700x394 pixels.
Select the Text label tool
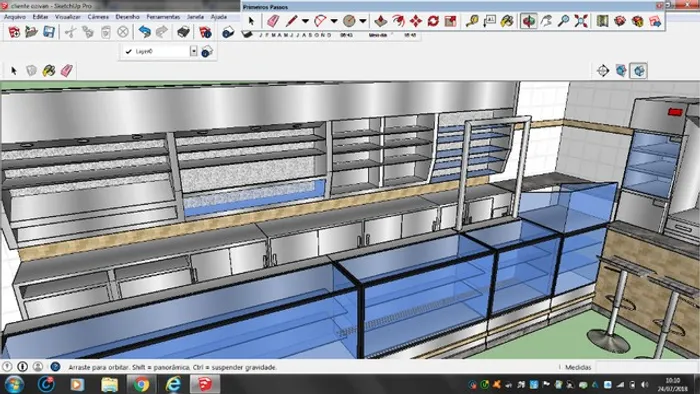click(489, 21)
